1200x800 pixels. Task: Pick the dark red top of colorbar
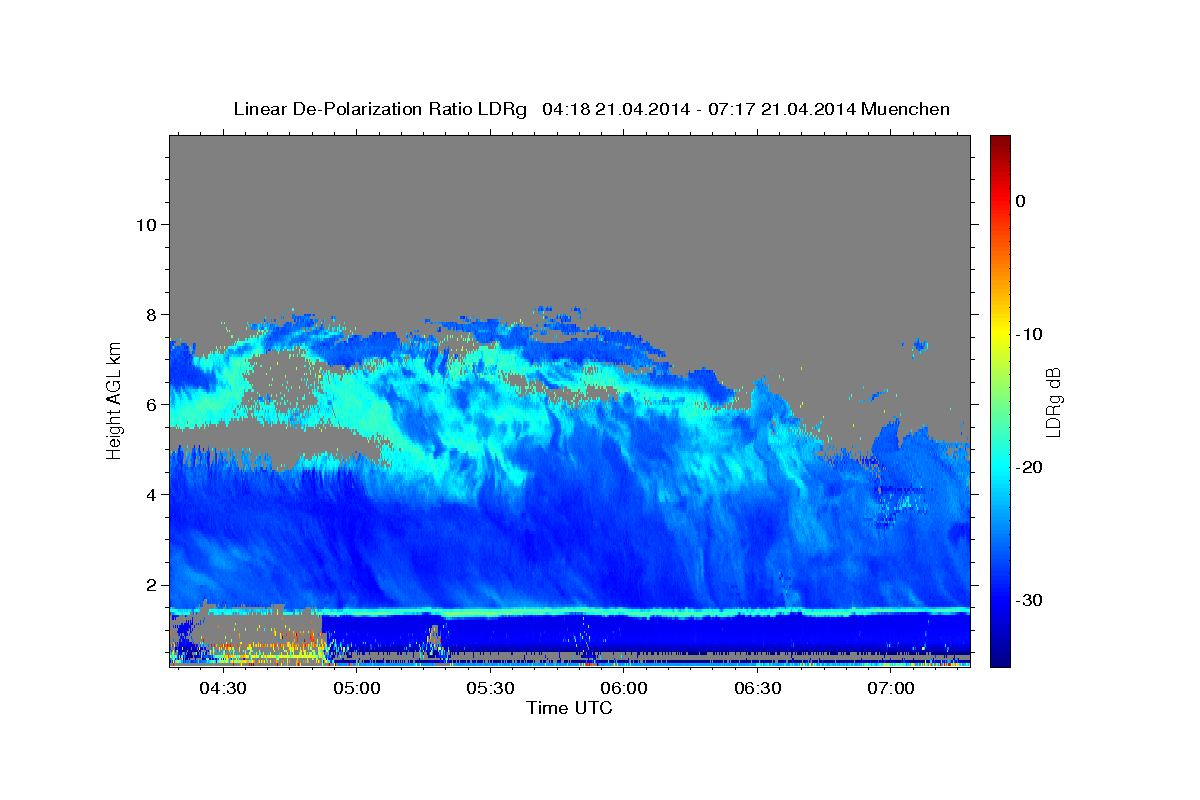[1000, 142]
